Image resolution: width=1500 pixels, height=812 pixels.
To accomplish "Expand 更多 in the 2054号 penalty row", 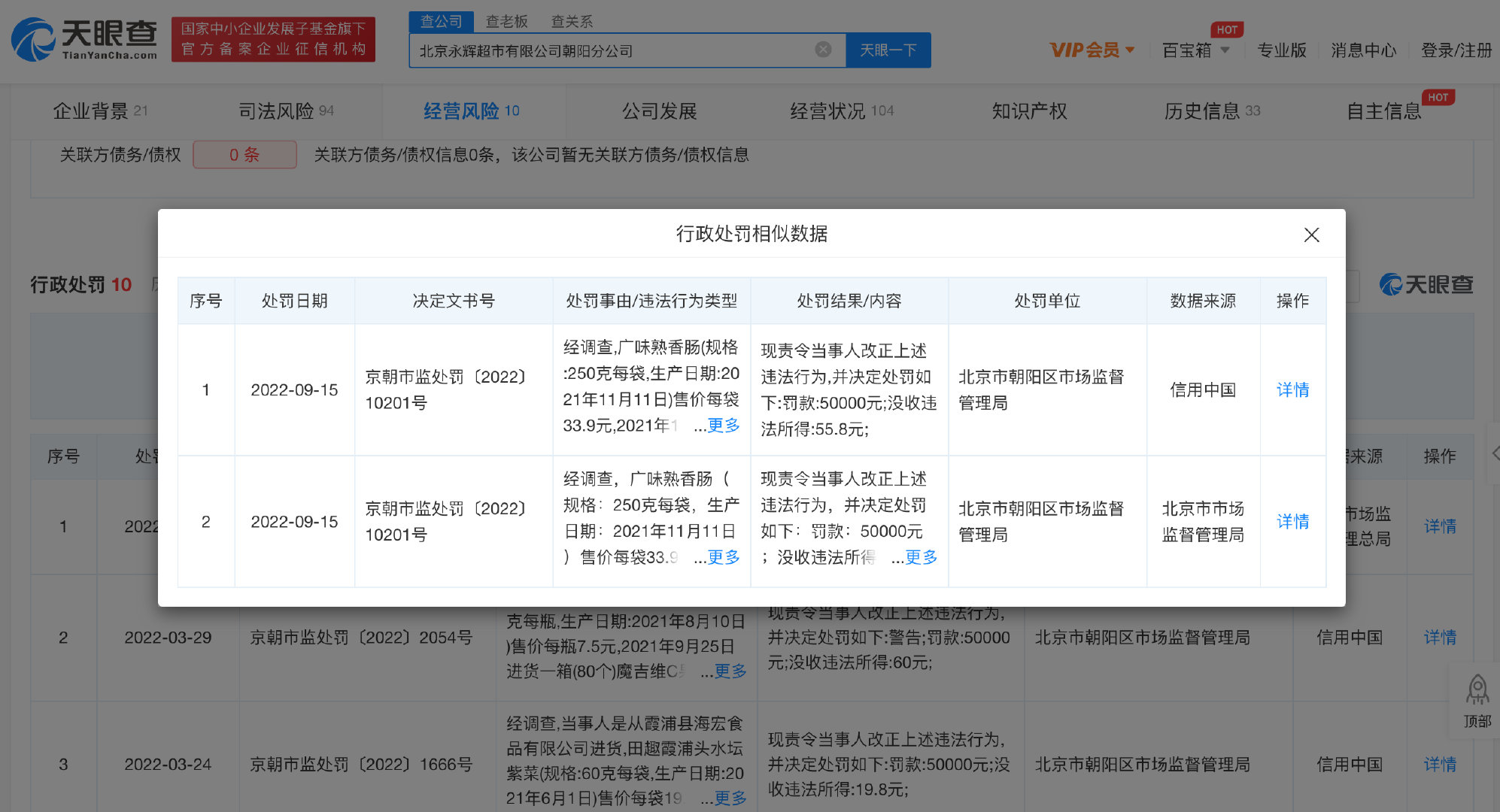I will (x=730, y=671).
